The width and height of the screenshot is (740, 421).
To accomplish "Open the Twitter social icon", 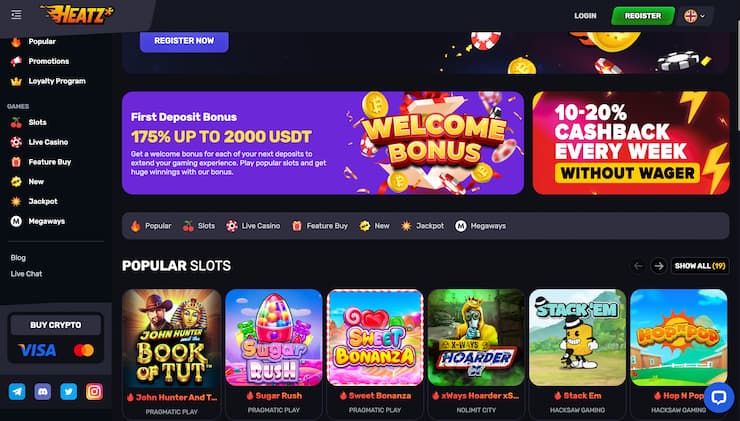I will tap(68, 391).
